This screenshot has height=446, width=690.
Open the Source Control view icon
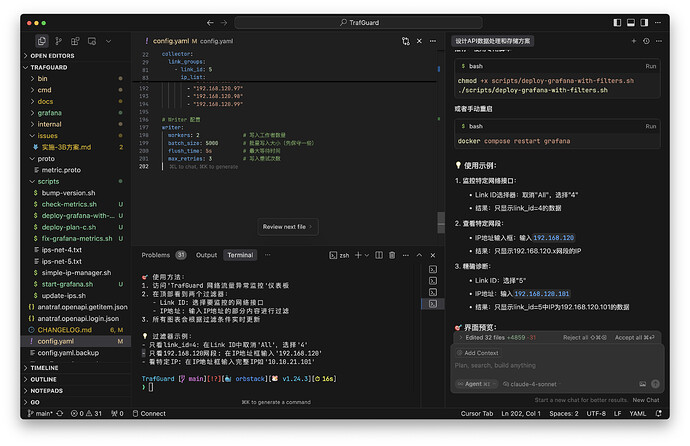click(59, 41)
